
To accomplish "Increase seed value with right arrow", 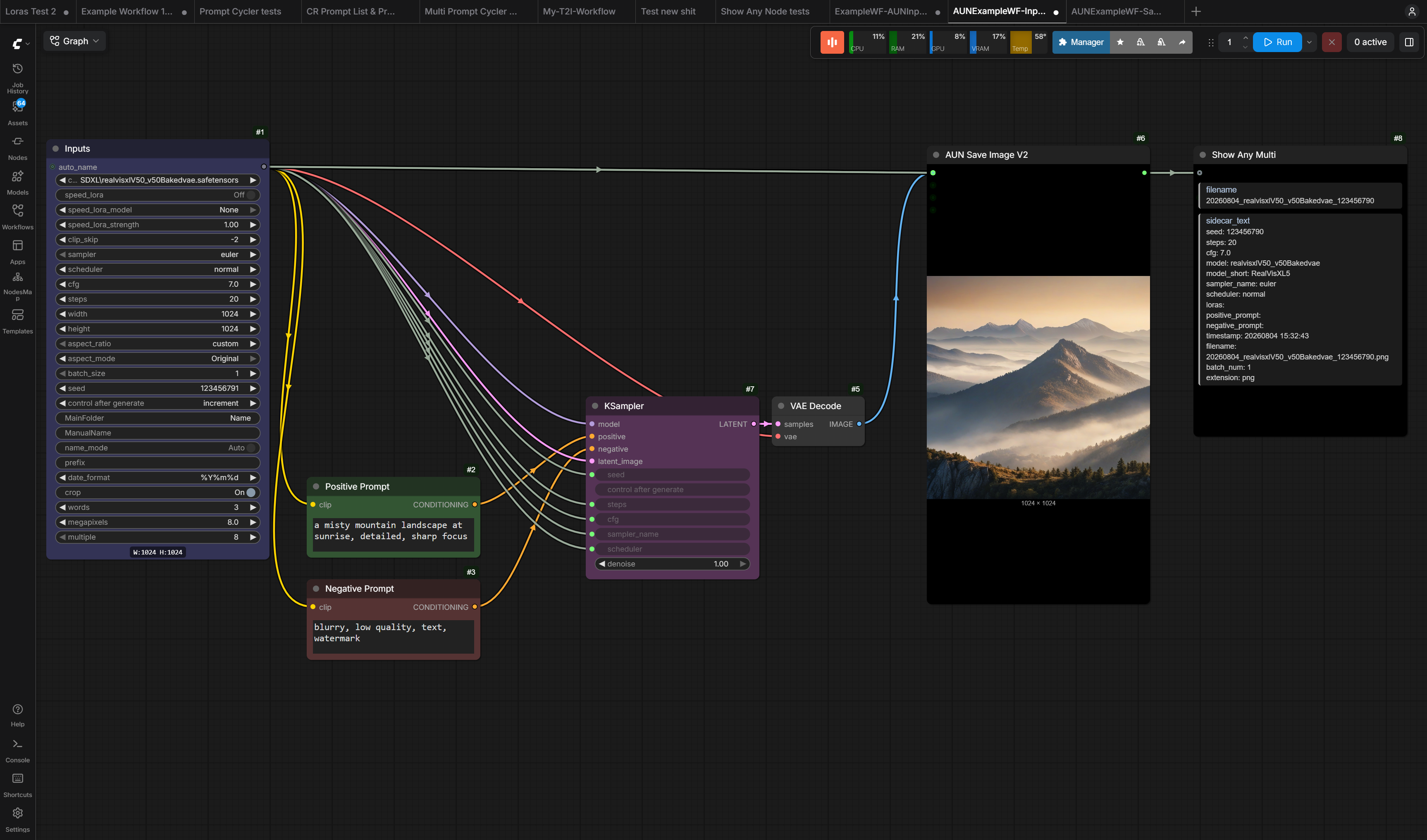I will (253, 388).
